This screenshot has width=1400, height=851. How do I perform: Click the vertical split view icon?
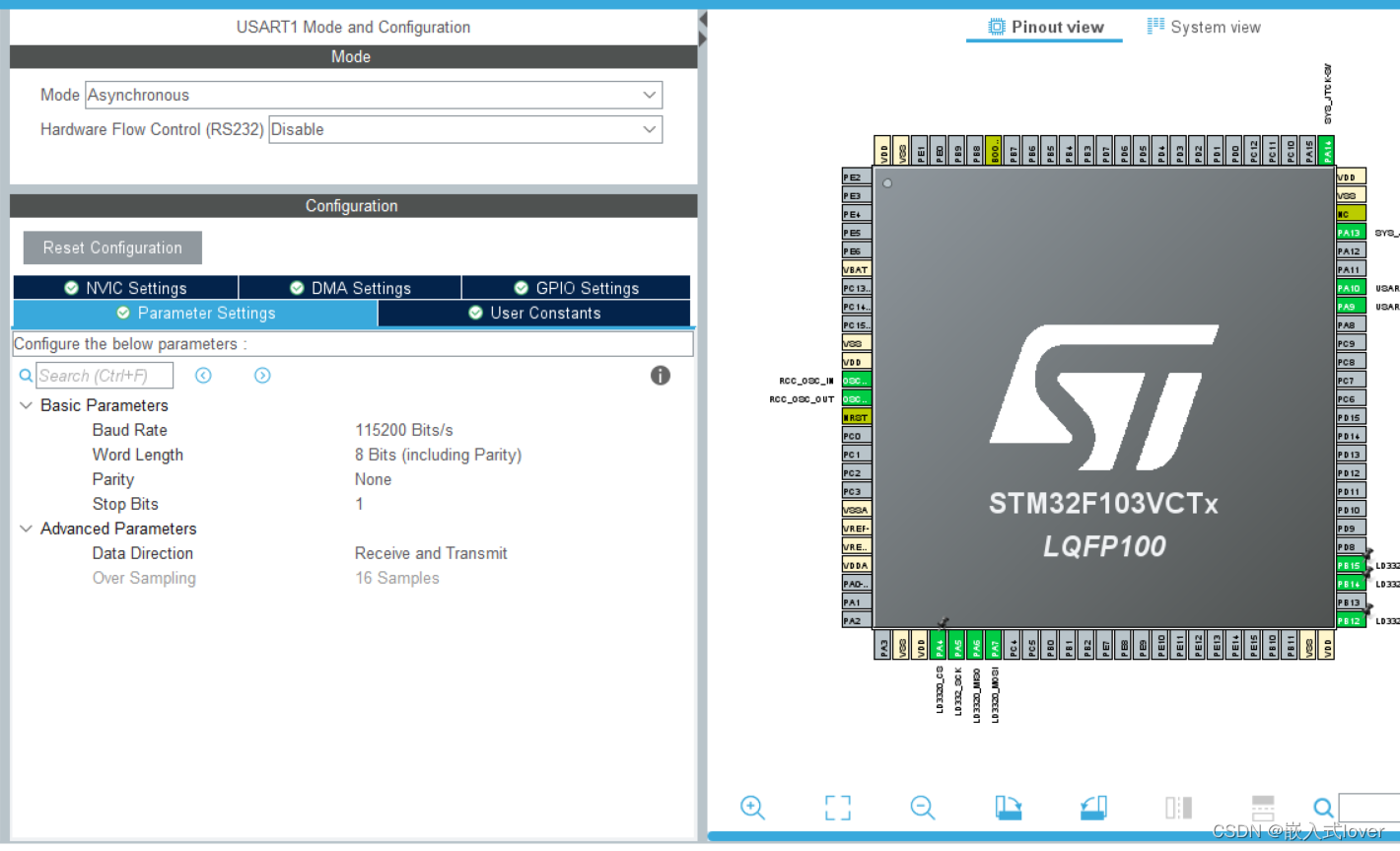(1178, 808)
